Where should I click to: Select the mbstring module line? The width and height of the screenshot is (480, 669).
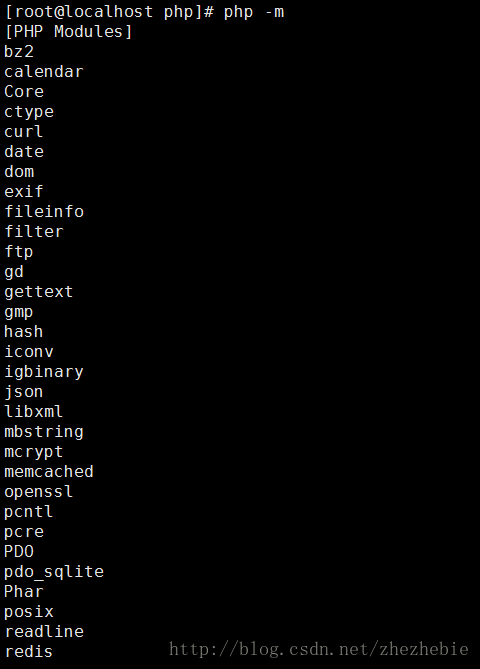click(44, 432)
